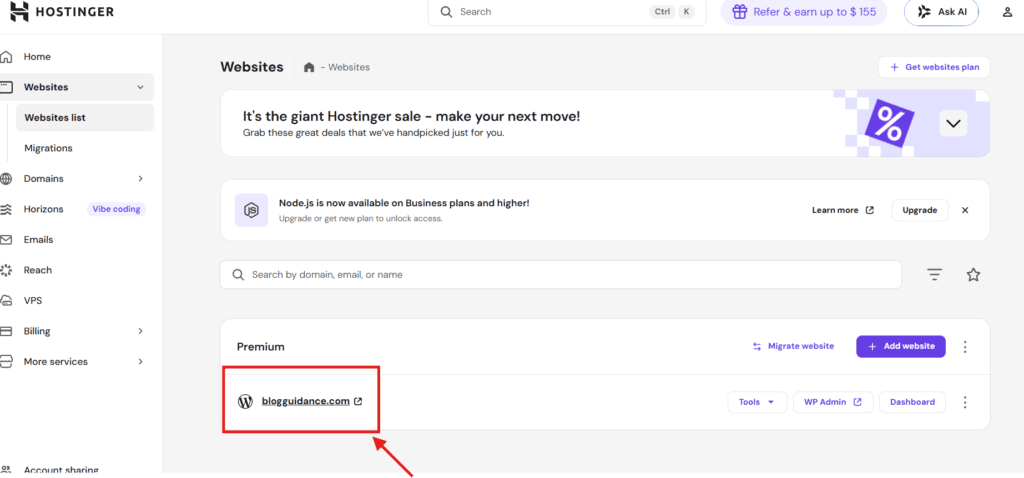Click the Domains globe icon

click(x=6, y=178)
